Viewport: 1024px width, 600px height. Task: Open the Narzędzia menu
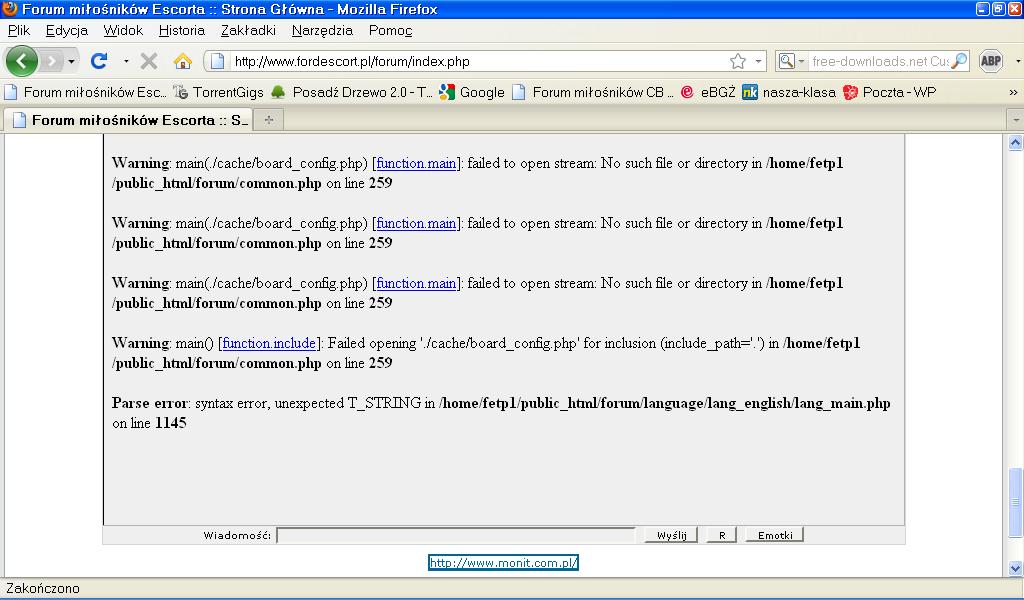click(322, 30)
